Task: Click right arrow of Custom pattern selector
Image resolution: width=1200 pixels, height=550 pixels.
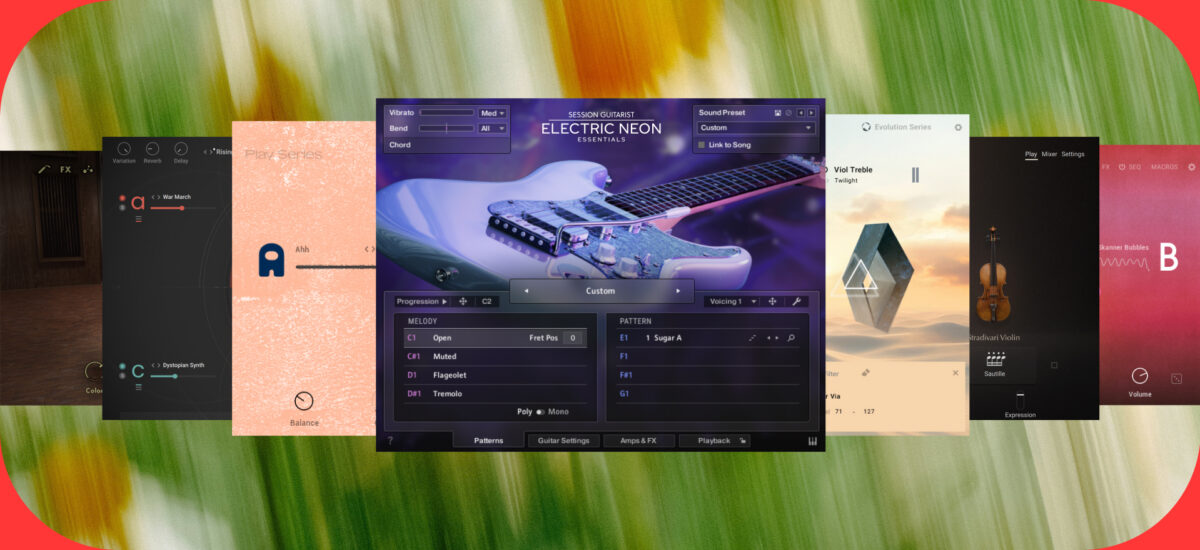Action: pos(678,291)
